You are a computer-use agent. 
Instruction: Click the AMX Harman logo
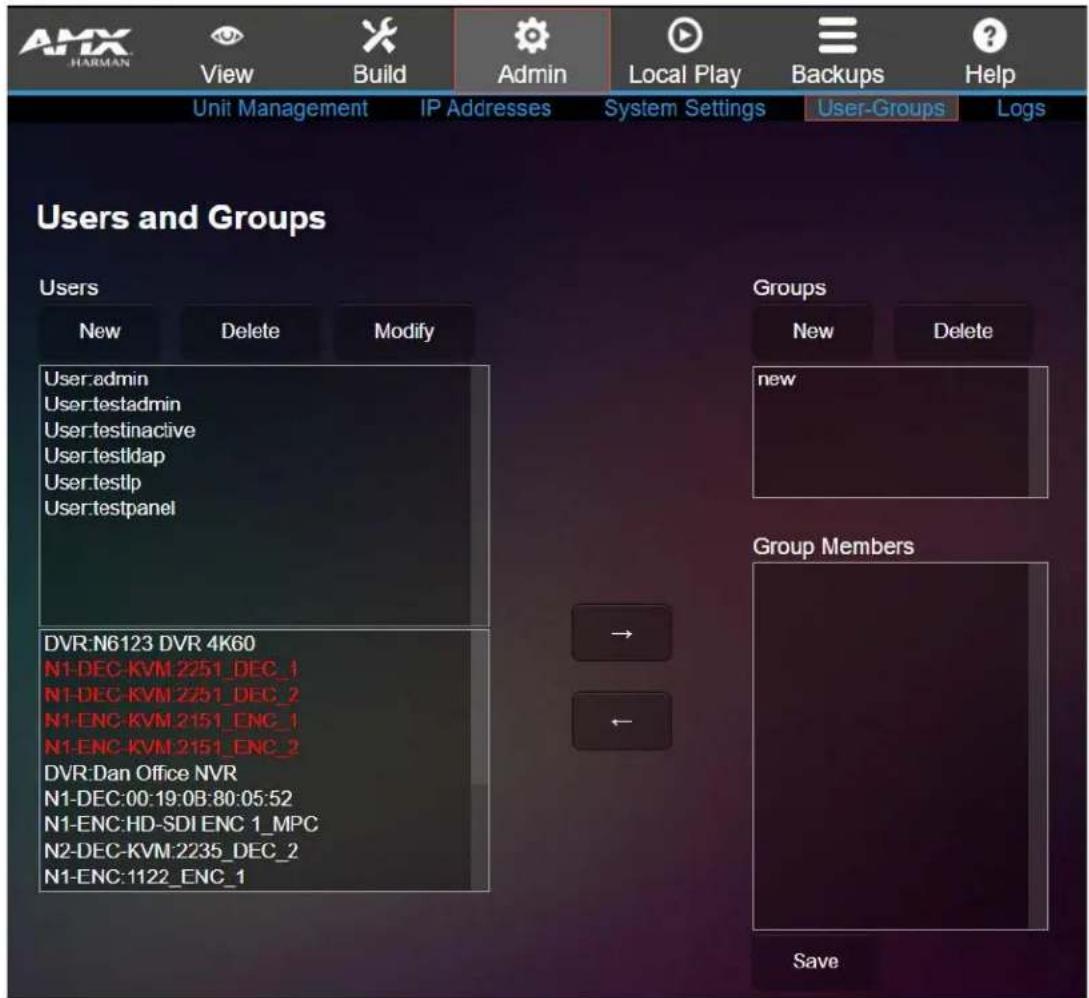click(x=75, y=47)
